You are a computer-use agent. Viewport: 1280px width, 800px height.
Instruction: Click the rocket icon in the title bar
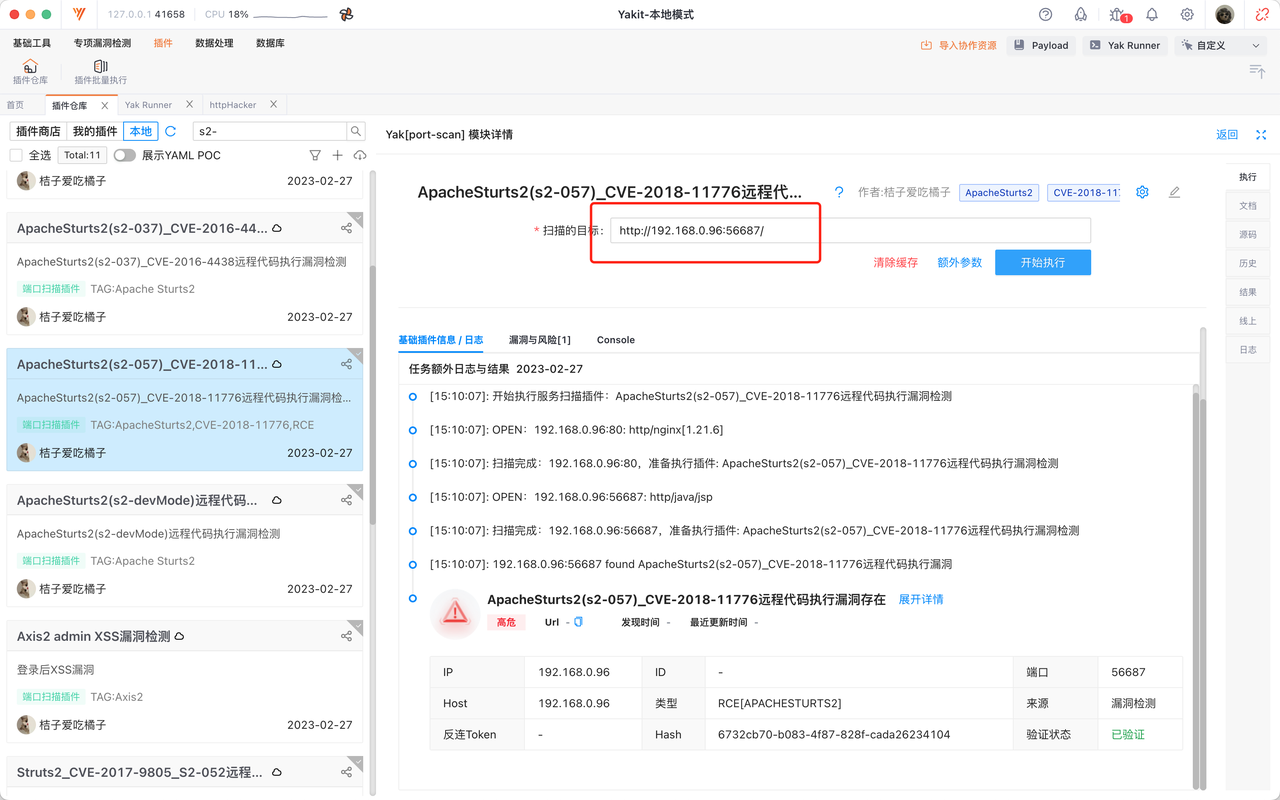coord(1081,15)
